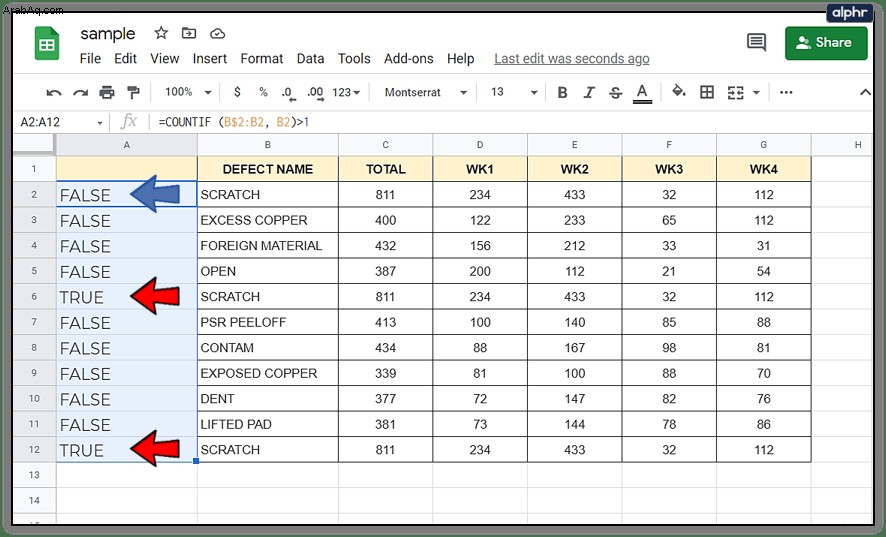Viewport: 886px width, 537px height.
Task: Print the spreadsheet
Action: [x=107, y=92]
